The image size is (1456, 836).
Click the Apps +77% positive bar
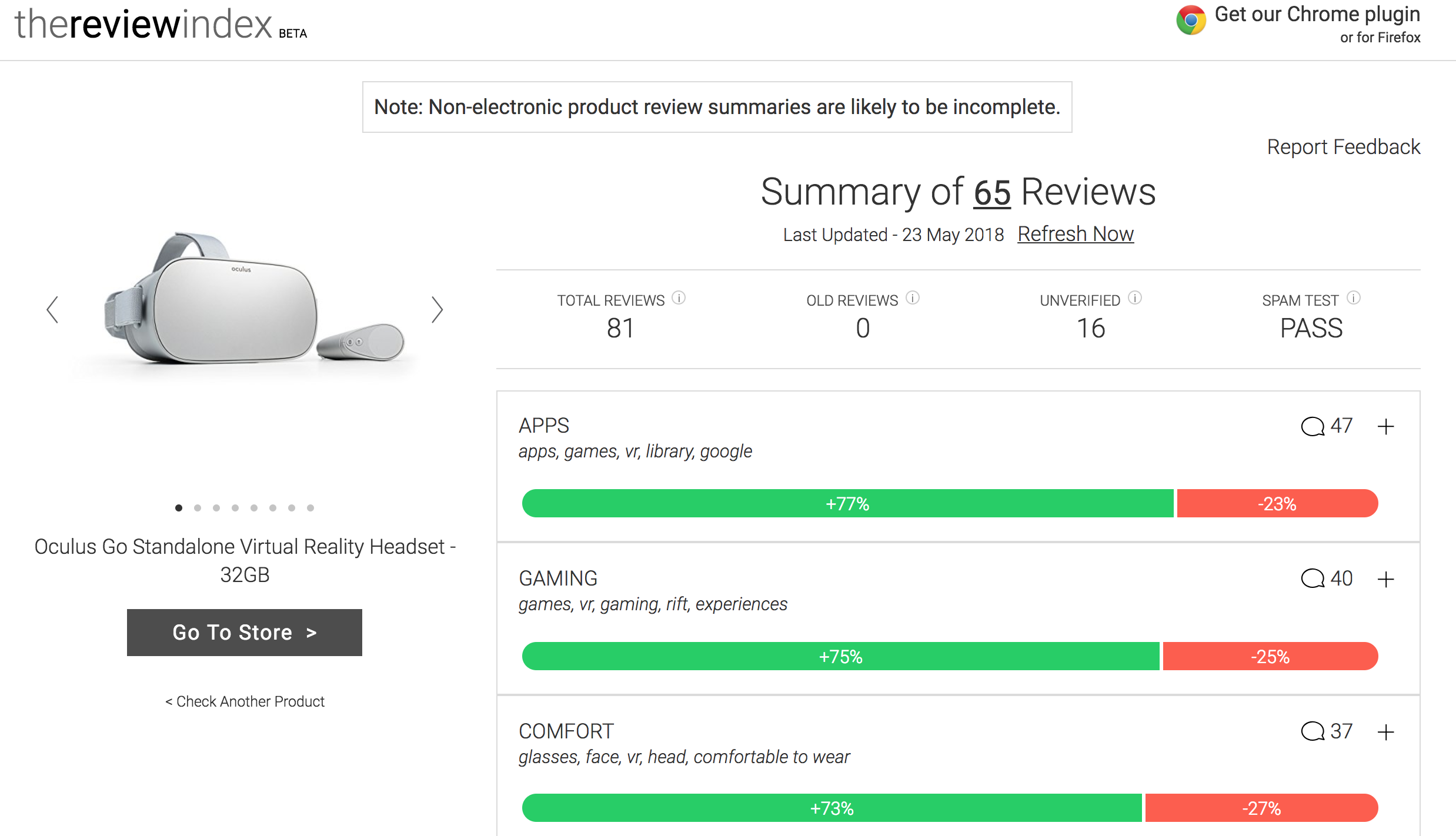pyautogui.click(x=847, y=504)
